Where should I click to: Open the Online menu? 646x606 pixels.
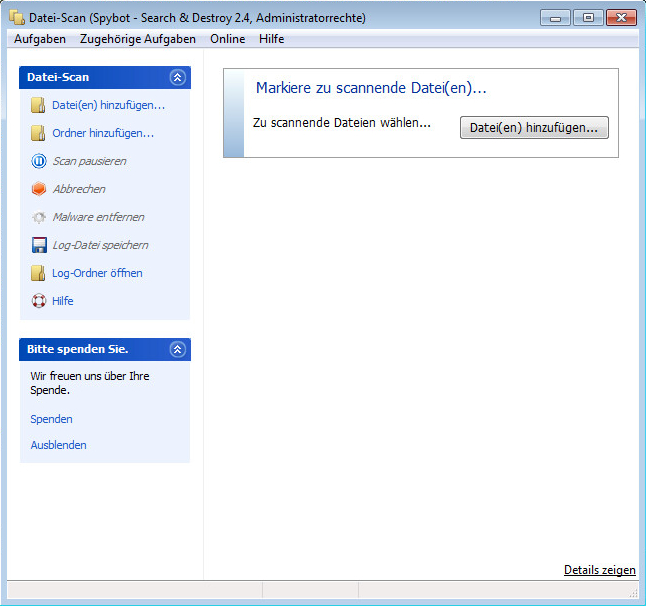(x=227, y=39)
